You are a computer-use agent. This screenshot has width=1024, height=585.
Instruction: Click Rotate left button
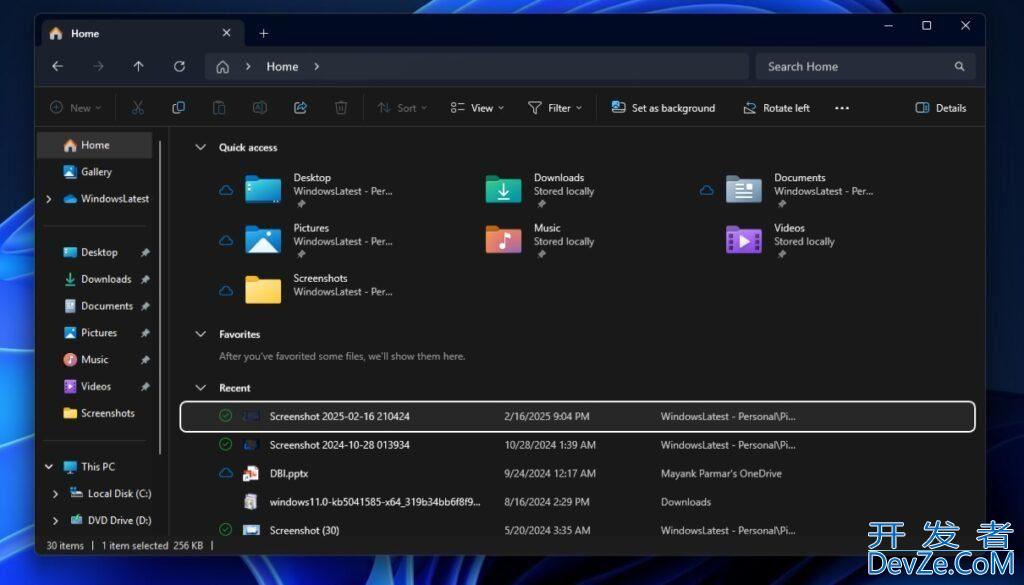pyautogui.click(x=776, y=108)
